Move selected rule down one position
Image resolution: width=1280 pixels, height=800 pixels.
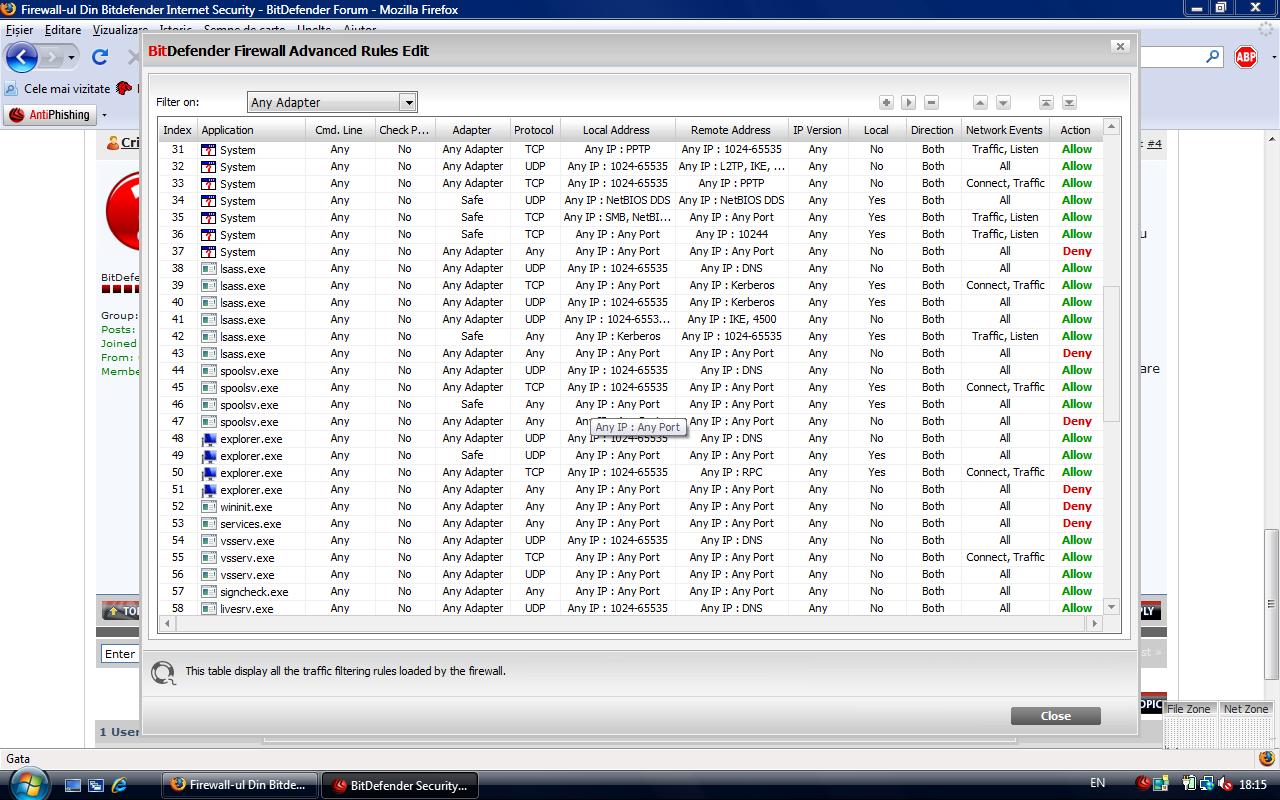1003,102
